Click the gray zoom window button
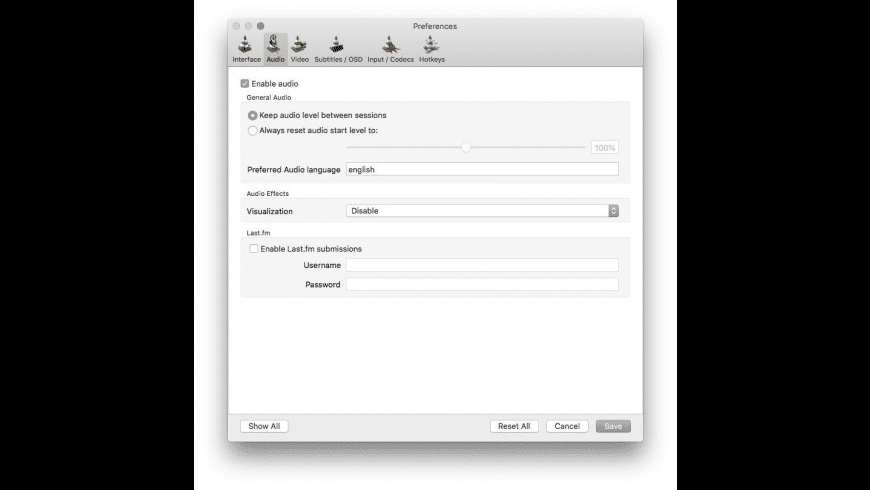Screen dimensions: 870x490 pos(260,26)
